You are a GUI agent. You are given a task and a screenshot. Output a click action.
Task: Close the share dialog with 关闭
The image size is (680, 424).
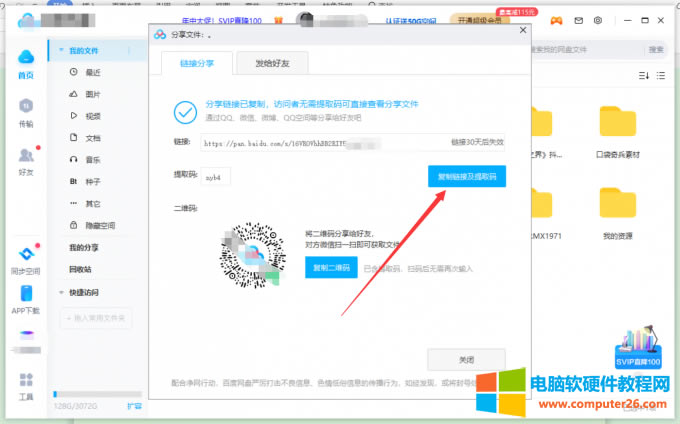pyautogui.click(x=466, y=359)
